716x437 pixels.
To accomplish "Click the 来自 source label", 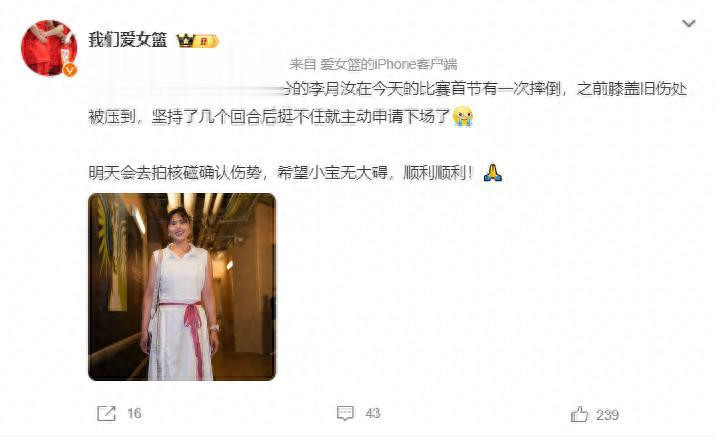I will pyautogui.click(x=303, y=64).
